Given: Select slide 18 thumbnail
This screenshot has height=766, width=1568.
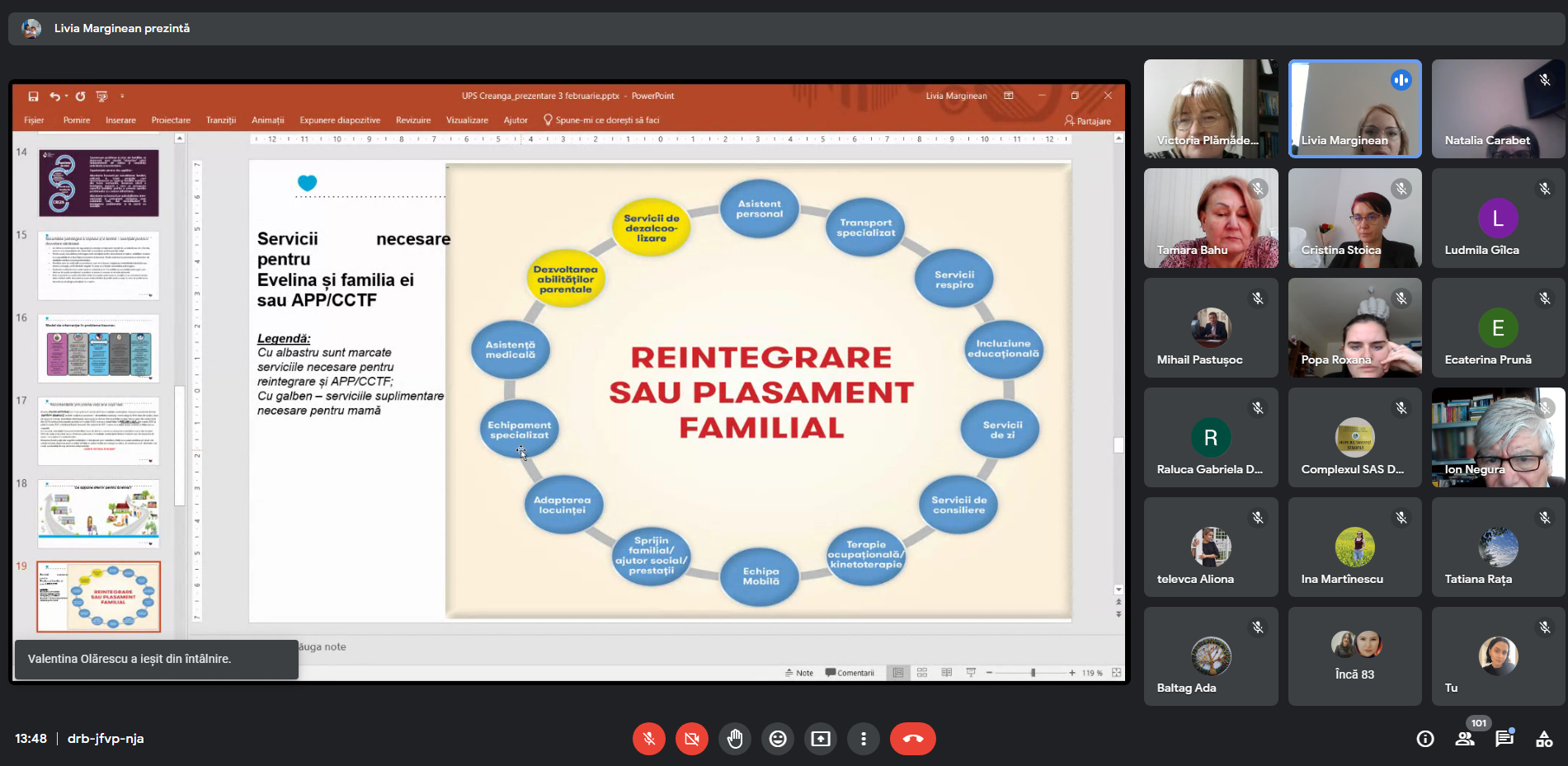Looking at the screenshot, I should [x=99, y=513].
